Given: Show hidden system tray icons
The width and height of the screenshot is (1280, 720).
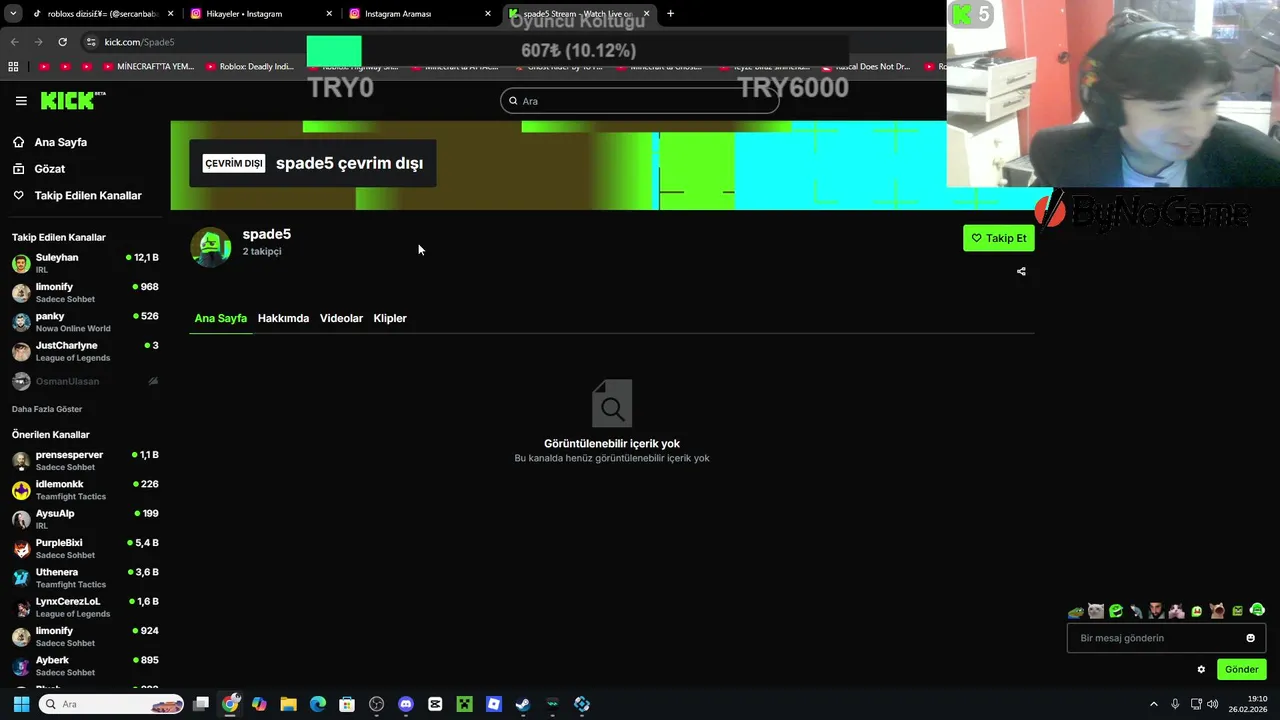Looking at the screenshot, I should tap(1153, 704).
